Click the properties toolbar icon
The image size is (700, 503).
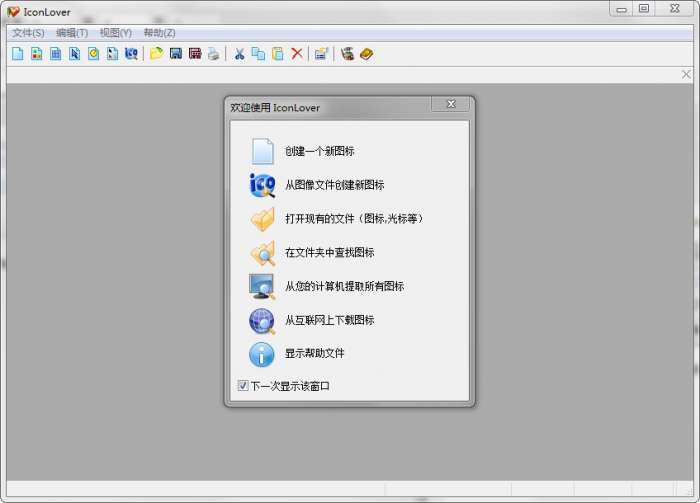pyautogui.click(x=321, y=54)
